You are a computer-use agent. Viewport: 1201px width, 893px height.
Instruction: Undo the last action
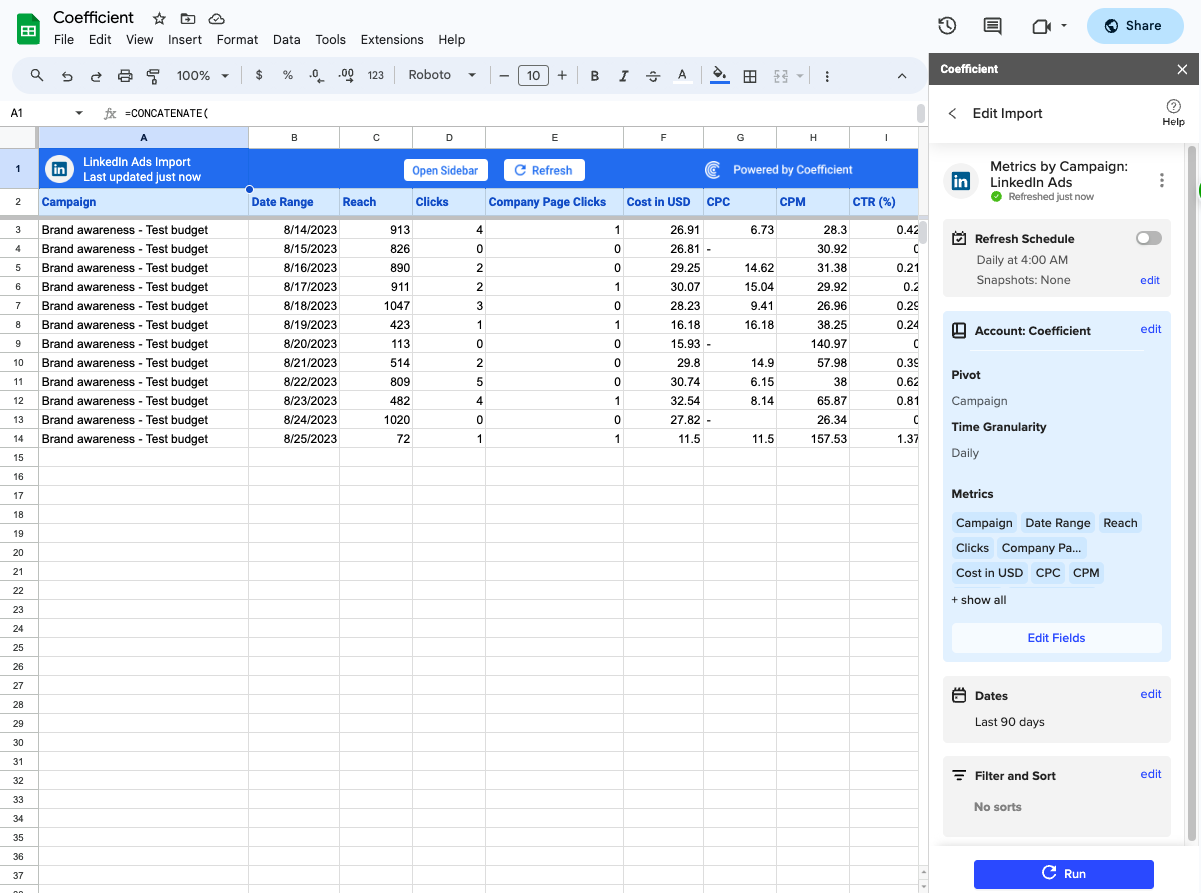(x=67, y=75)
